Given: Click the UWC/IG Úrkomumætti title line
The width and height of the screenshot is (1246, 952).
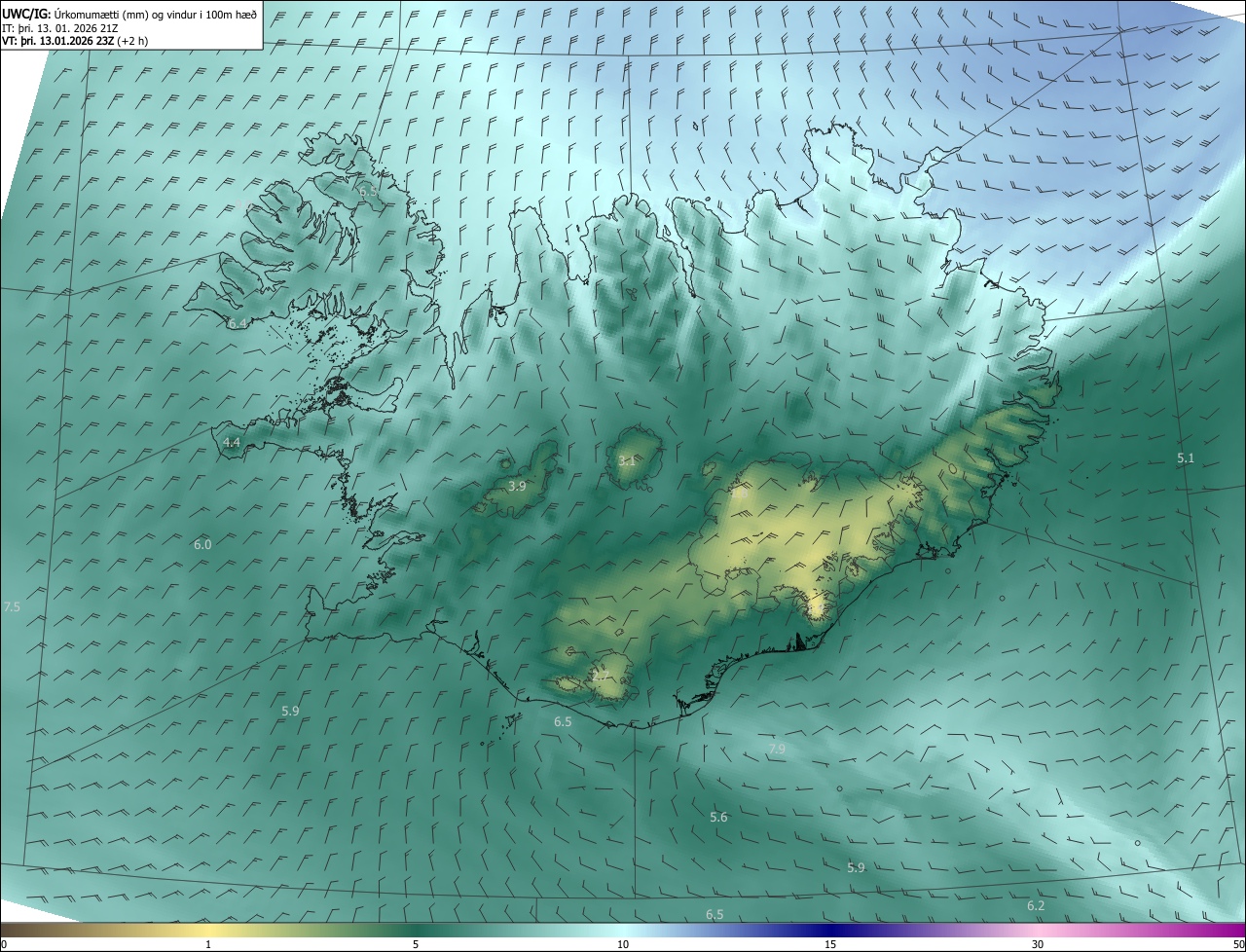Looking at the screenshot, I should (129, 15).
